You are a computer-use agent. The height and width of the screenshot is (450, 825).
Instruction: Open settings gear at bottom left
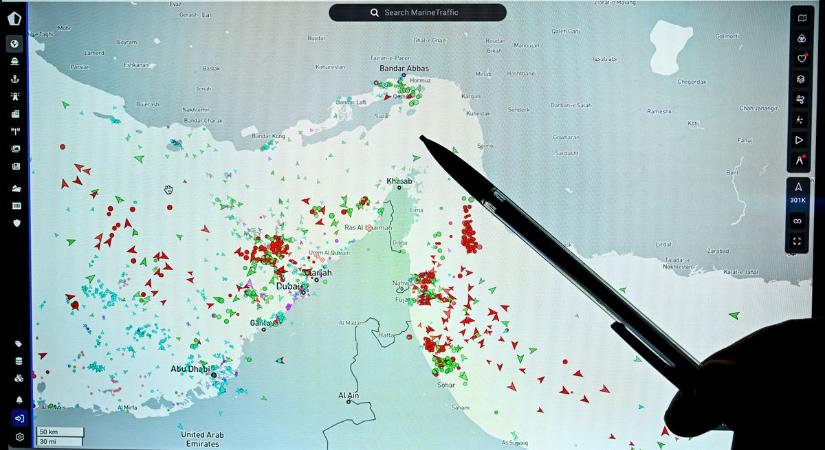coord(18,437)
